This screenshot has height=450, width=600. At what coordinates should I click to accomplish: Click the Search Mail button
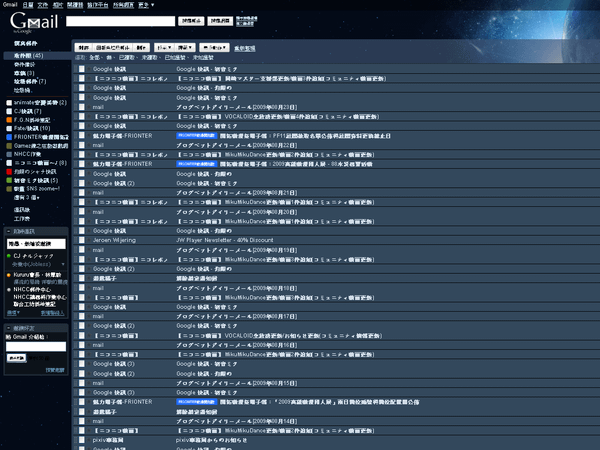coord(191,21)
